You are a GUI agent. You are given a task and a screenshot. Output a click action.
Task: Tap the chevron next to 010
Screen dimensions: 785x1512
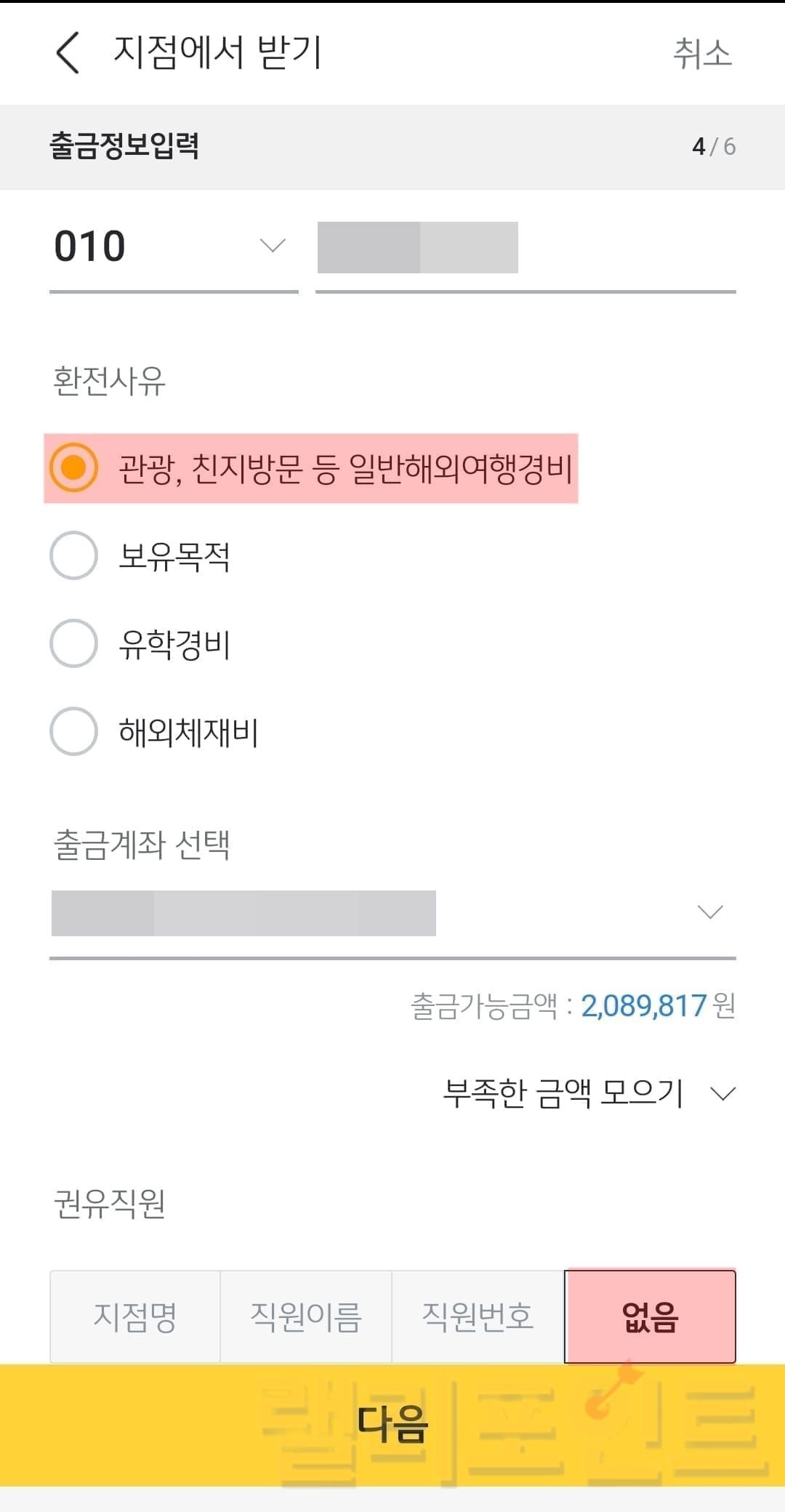click(x=273, y=246)
